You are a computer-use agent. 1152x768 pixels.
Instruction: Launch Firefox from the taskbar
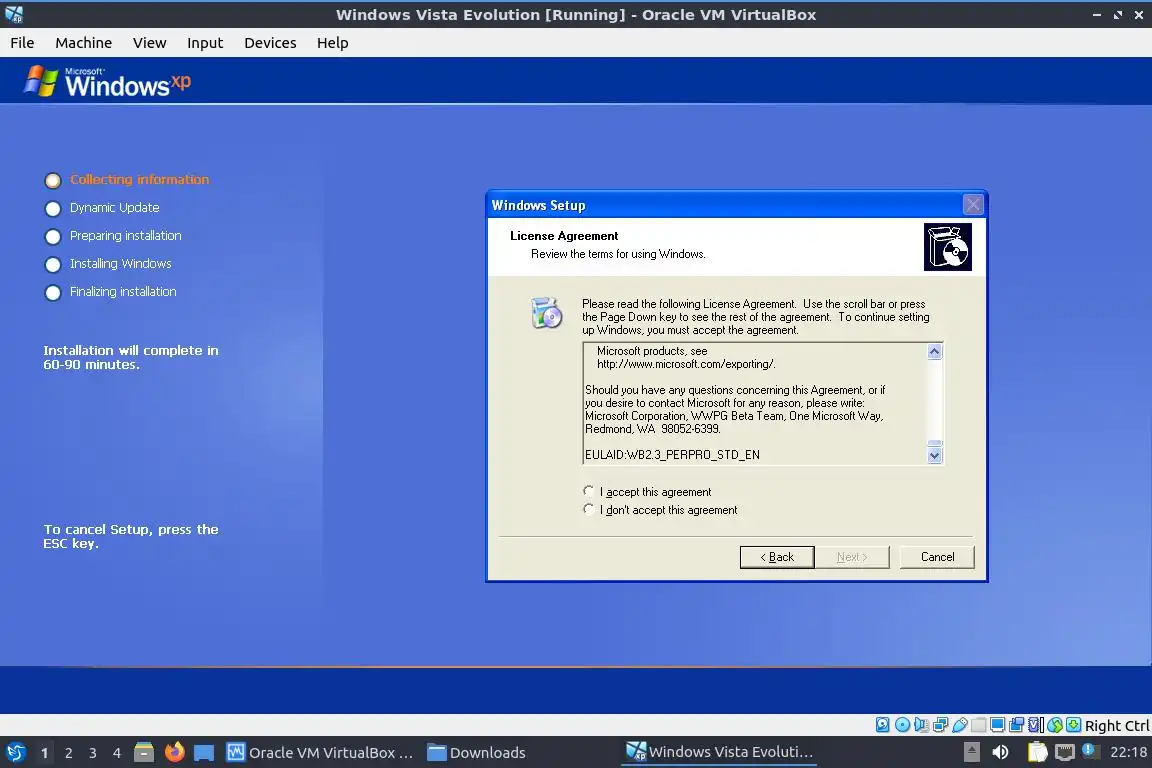pos(174,752)
